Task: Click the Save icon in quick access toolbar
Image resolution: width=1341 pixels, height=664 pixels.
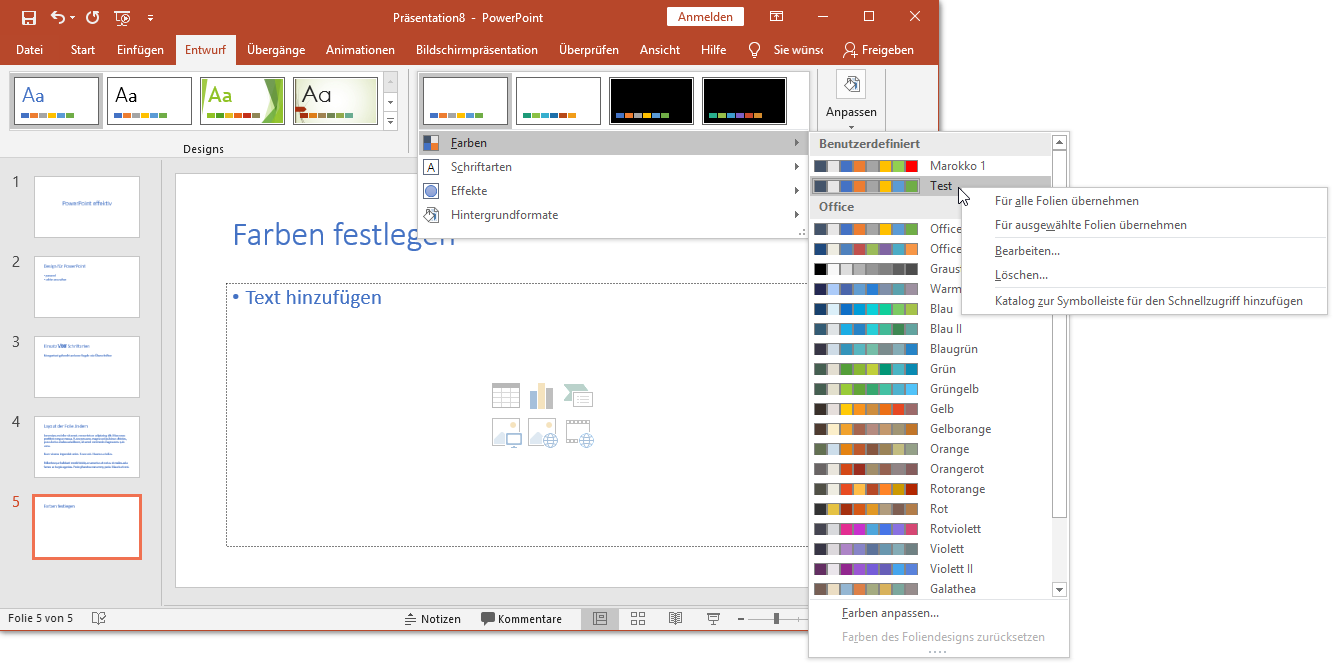Action: click(x=29, y=17)
